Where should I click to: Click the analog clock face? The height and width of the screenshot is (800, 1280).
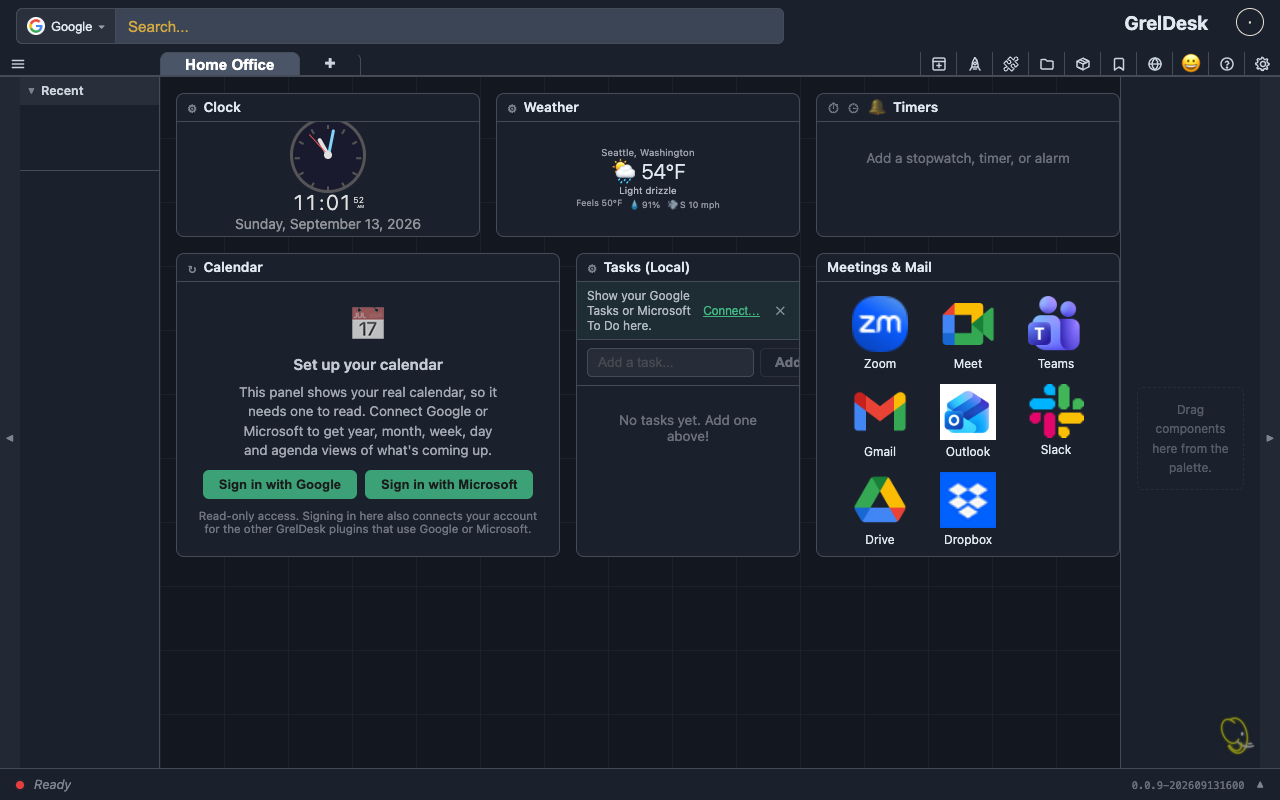[328, 156]
